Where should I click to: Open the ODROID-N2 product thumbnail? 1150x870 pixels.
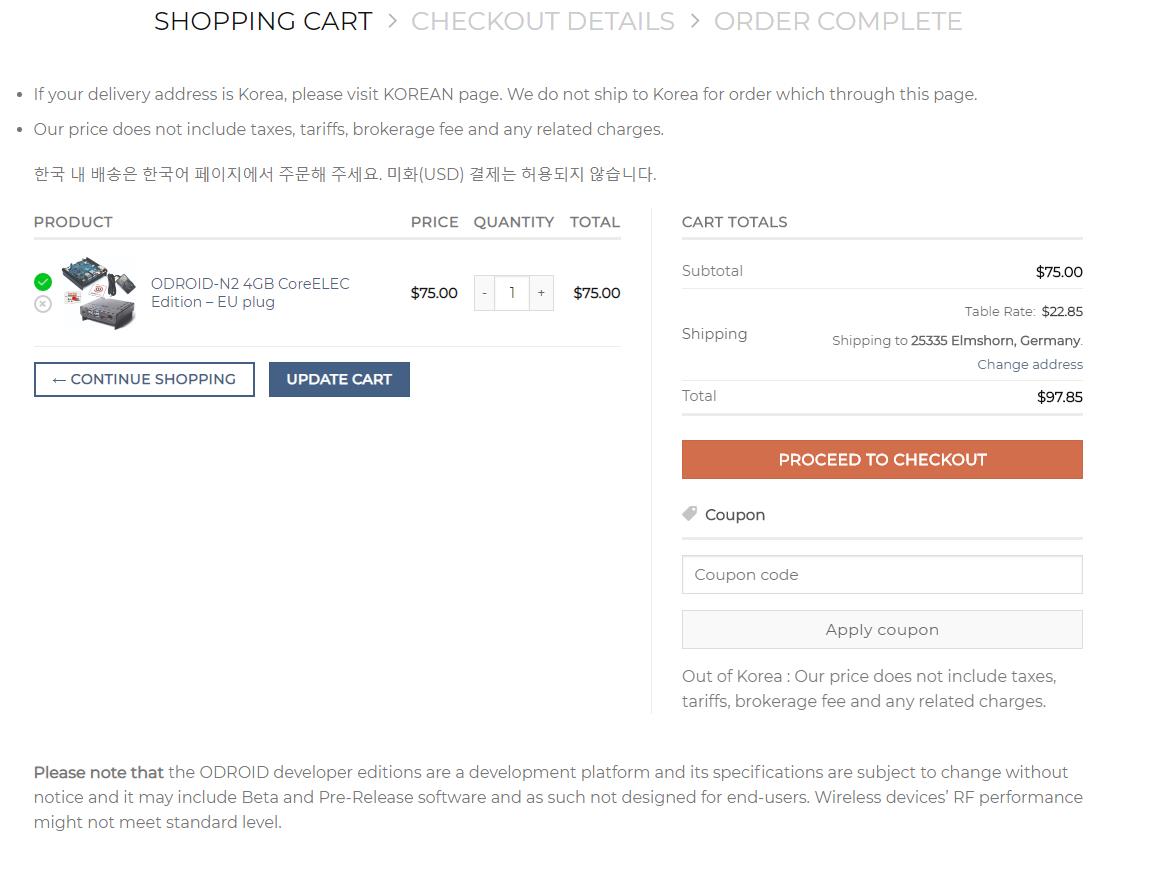[x=99, y=292]
